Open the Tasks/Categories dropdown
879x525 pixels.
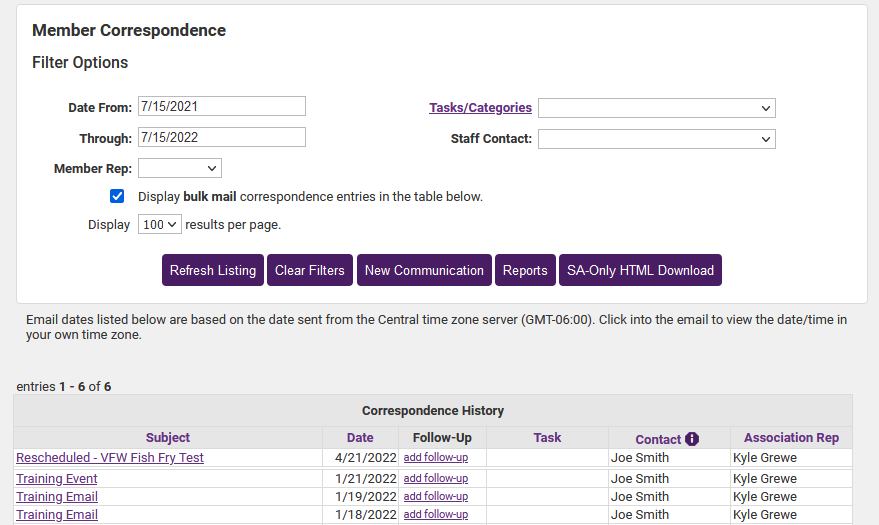coord(656,108)
